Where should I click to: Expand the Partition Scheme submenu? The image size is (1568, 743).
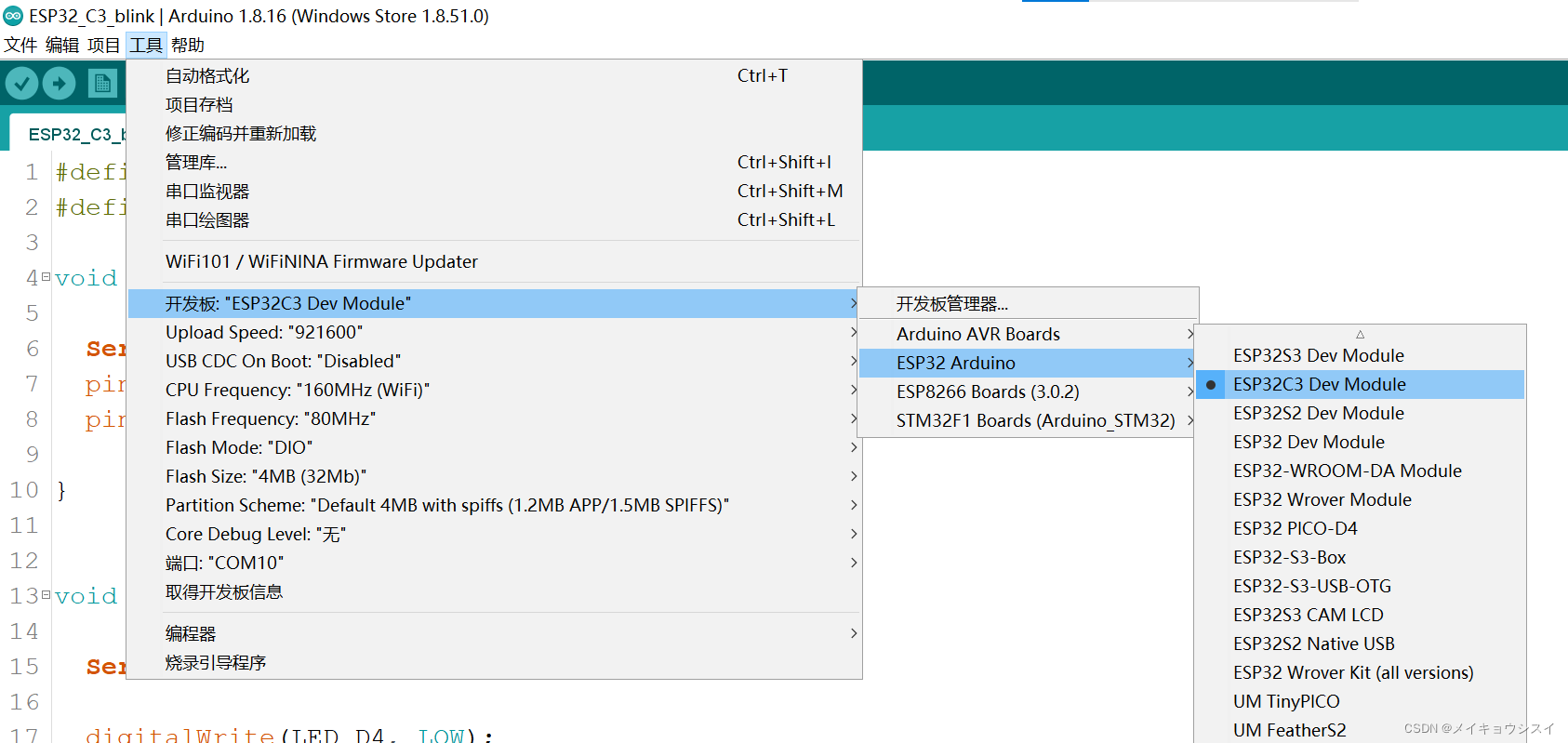click(x=494, y=505)
